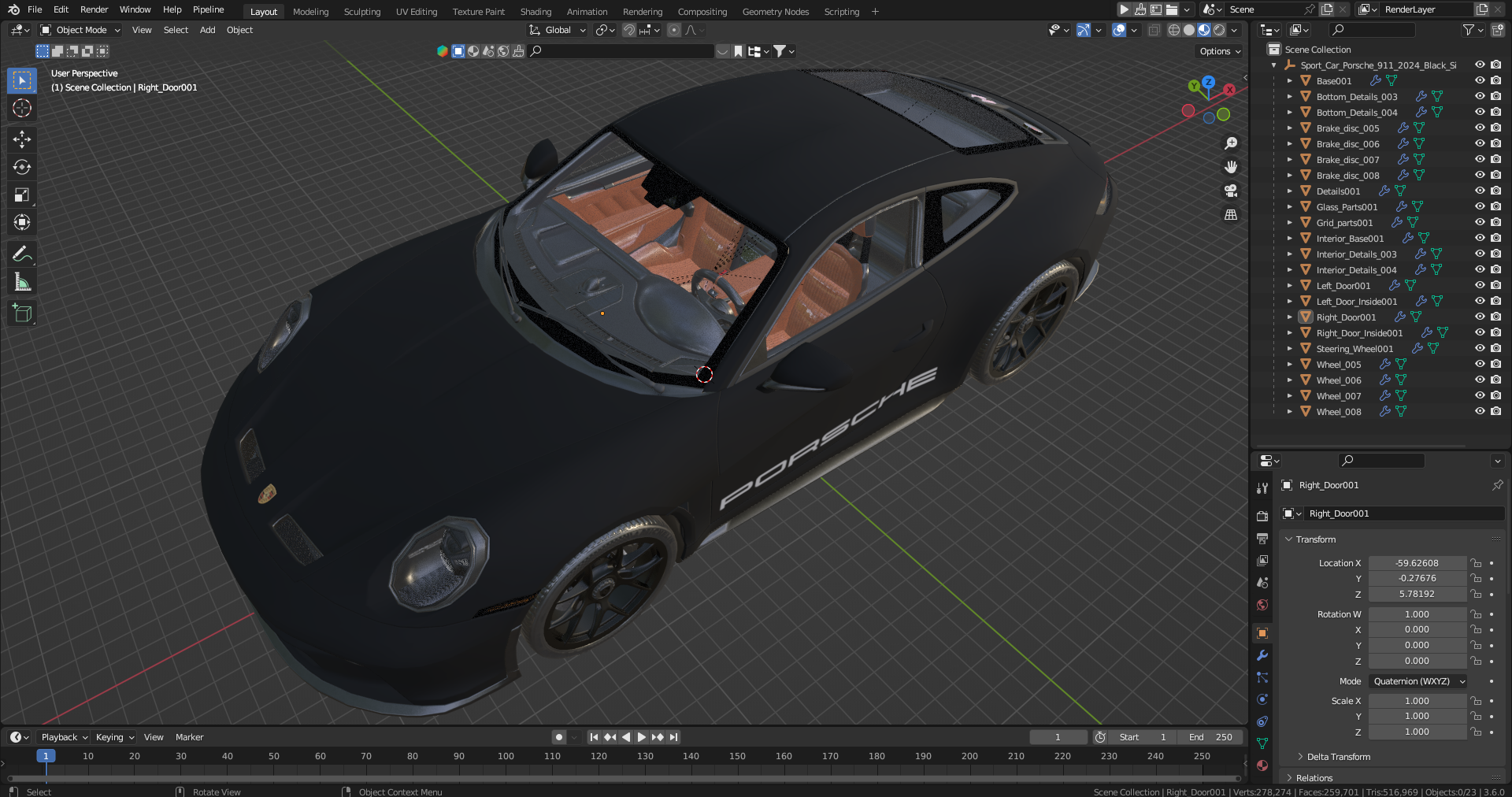Switch to the Modeling workspace tab

311,12
